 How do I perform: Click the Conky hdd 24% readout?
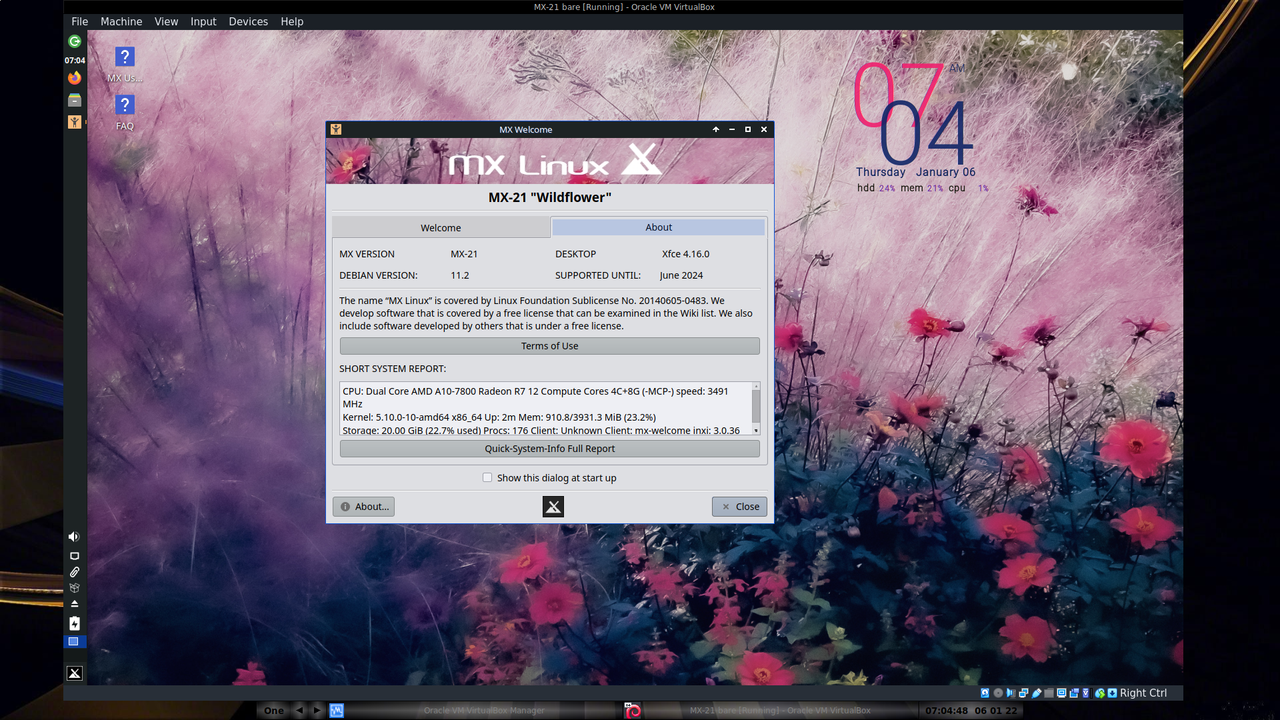876,188
